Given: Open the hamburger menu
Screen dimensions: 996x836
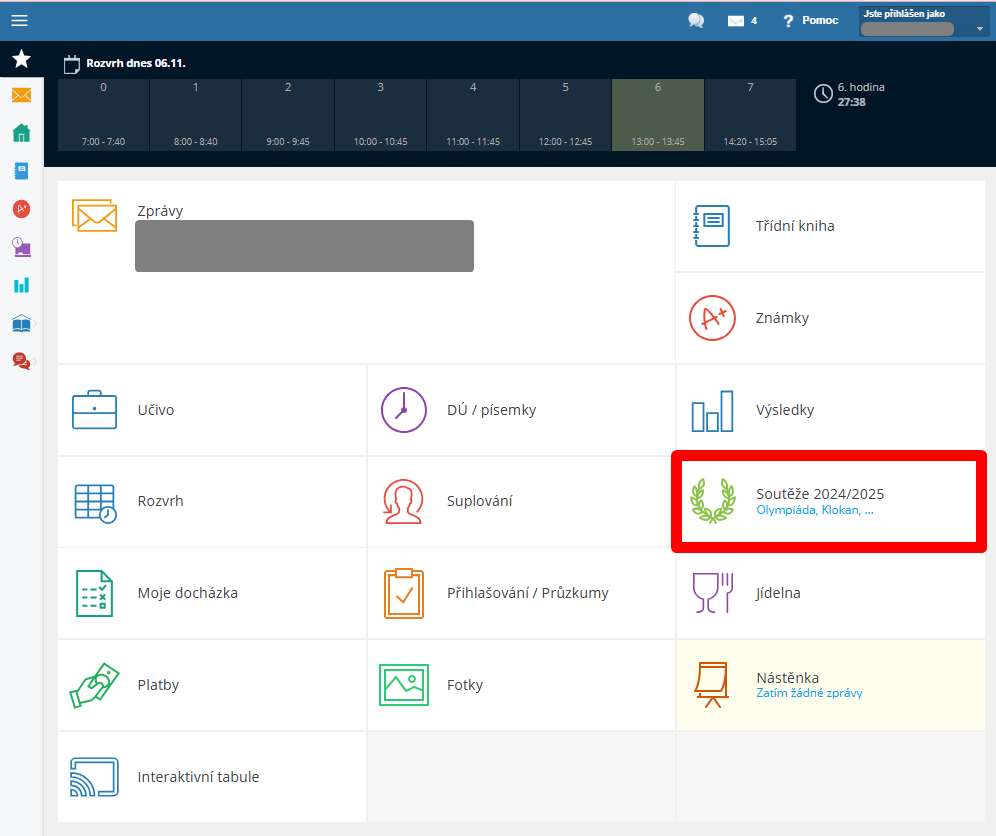Looking at the screenshot, I should pos(20,20).
